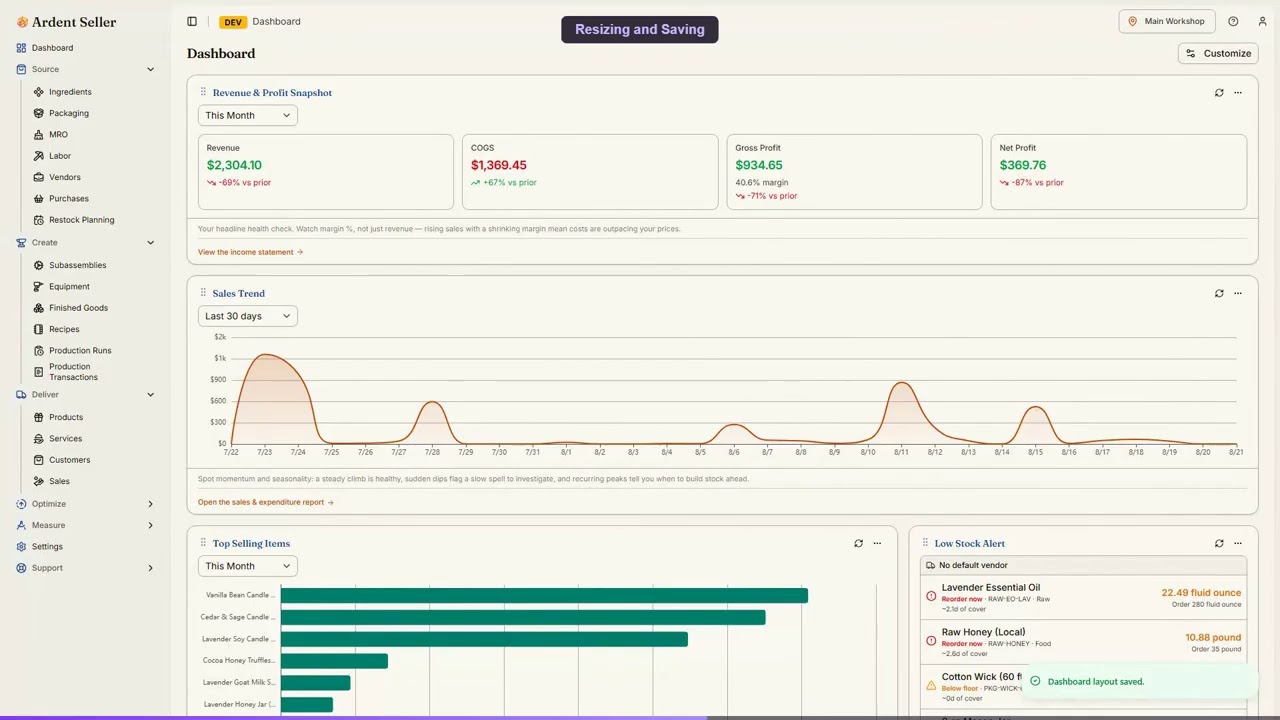
Task: Open the Last 30 days dropdown
Action: tap(248, 316)
